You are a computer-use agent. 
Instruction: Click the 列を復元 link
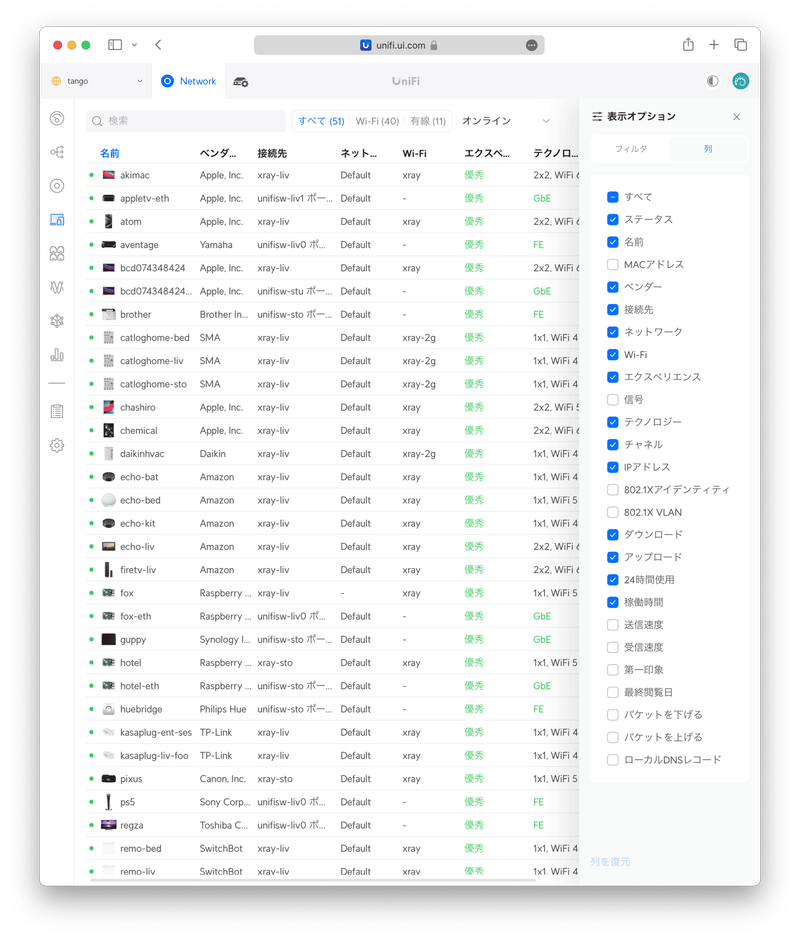pos(610,861)
